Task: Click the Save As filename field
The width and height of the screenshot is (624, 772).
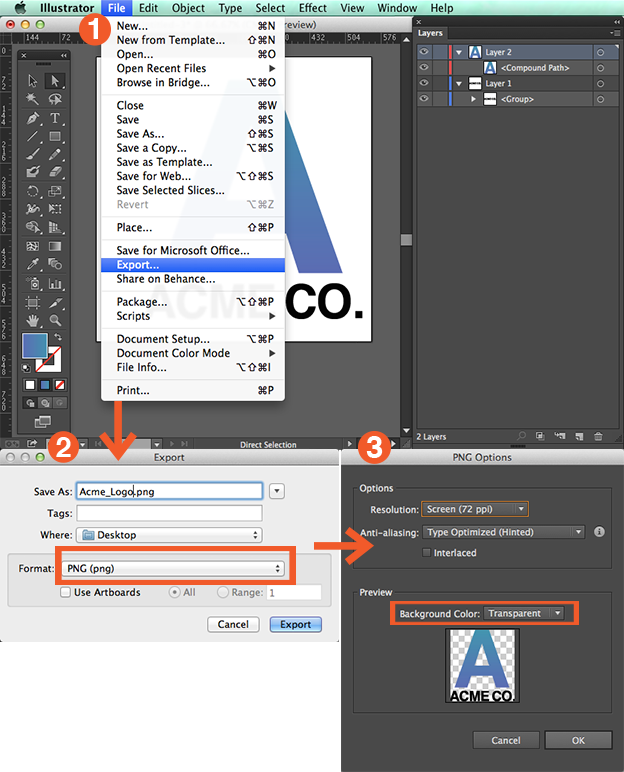Action: [168, 491]
